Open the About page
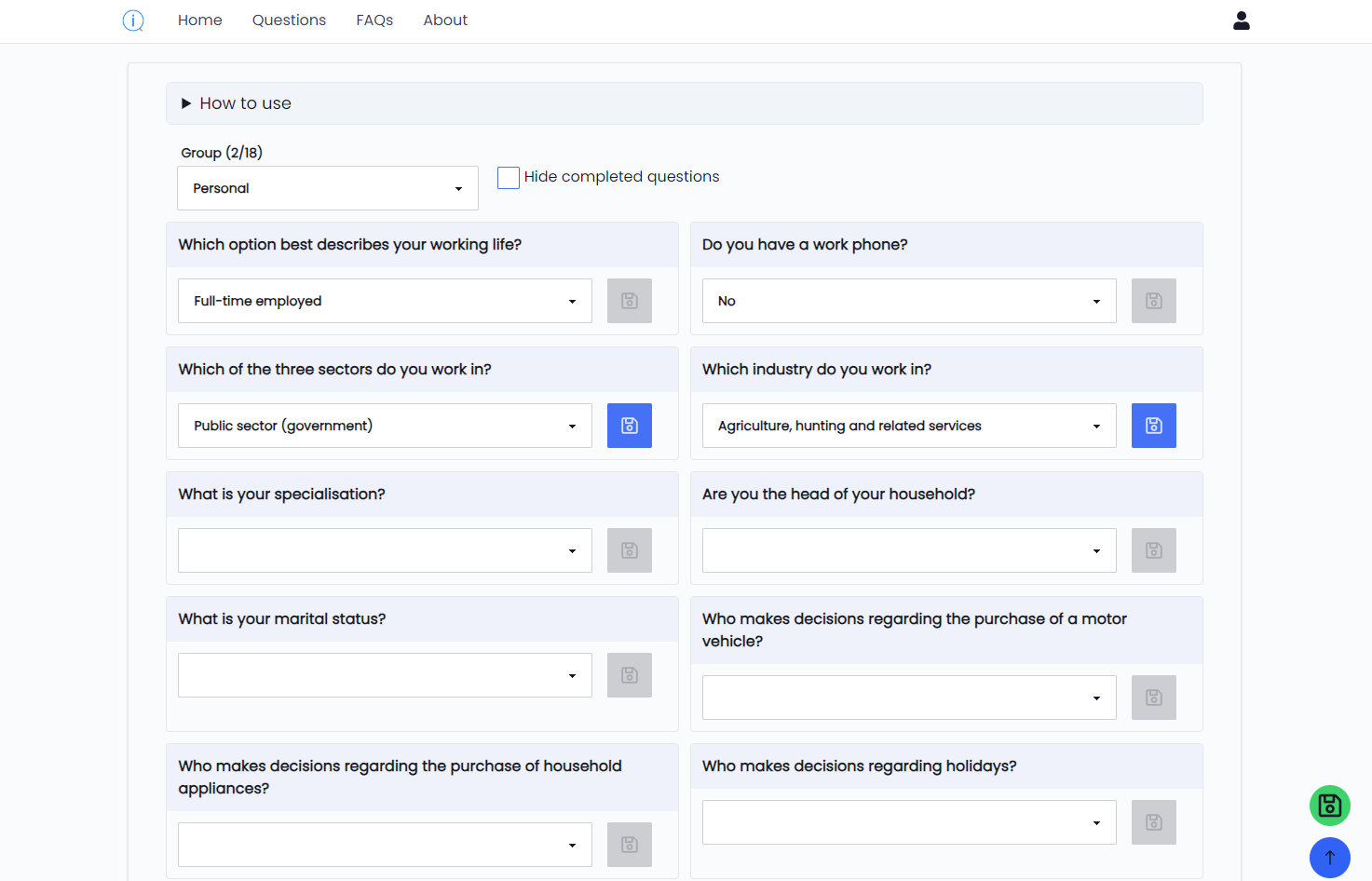1372x881 pixels. pyautogui.click(x=445, y=20)
